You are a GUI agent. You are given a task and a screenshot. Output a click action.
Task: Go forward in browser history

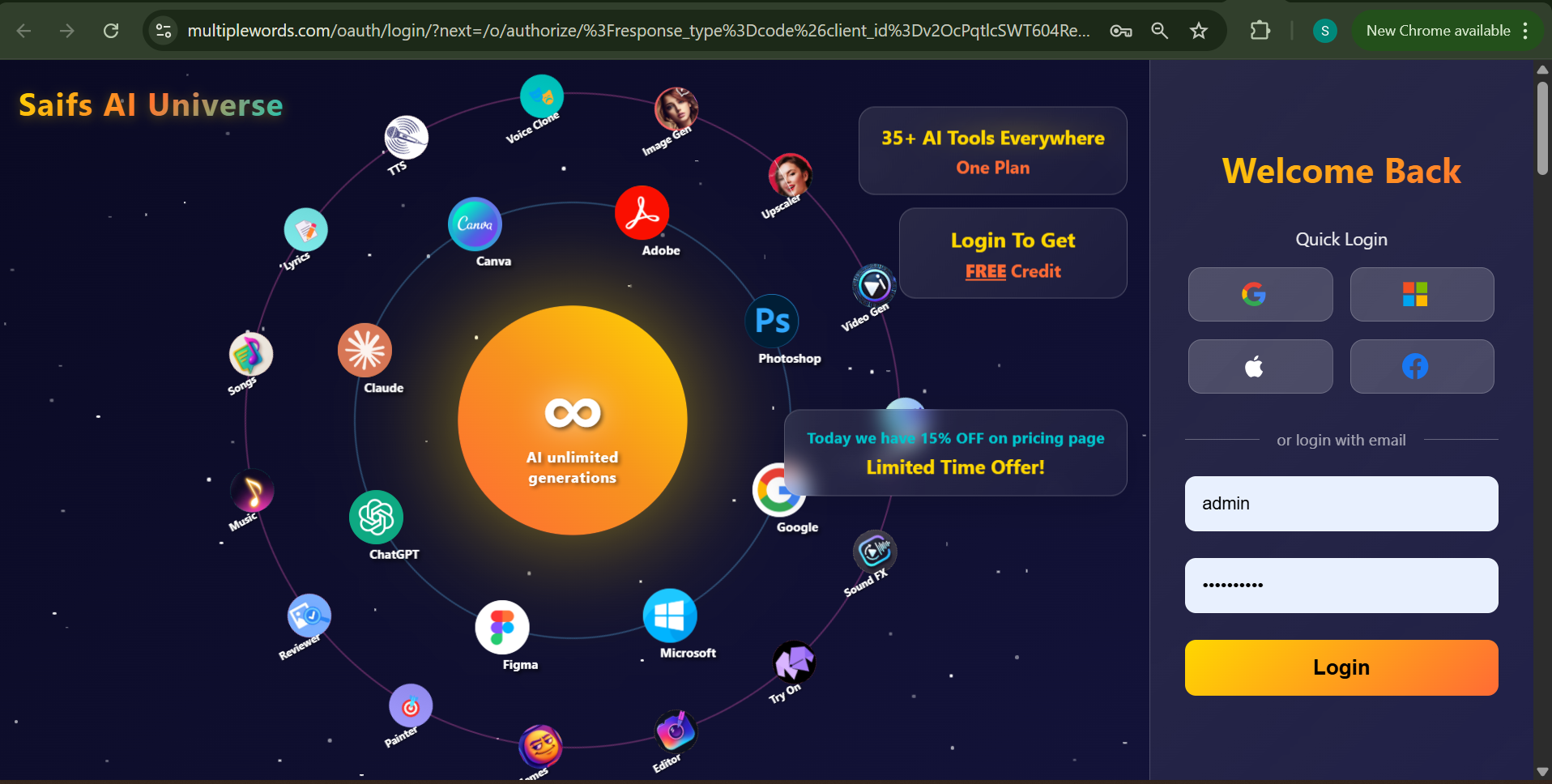[67, 31]
